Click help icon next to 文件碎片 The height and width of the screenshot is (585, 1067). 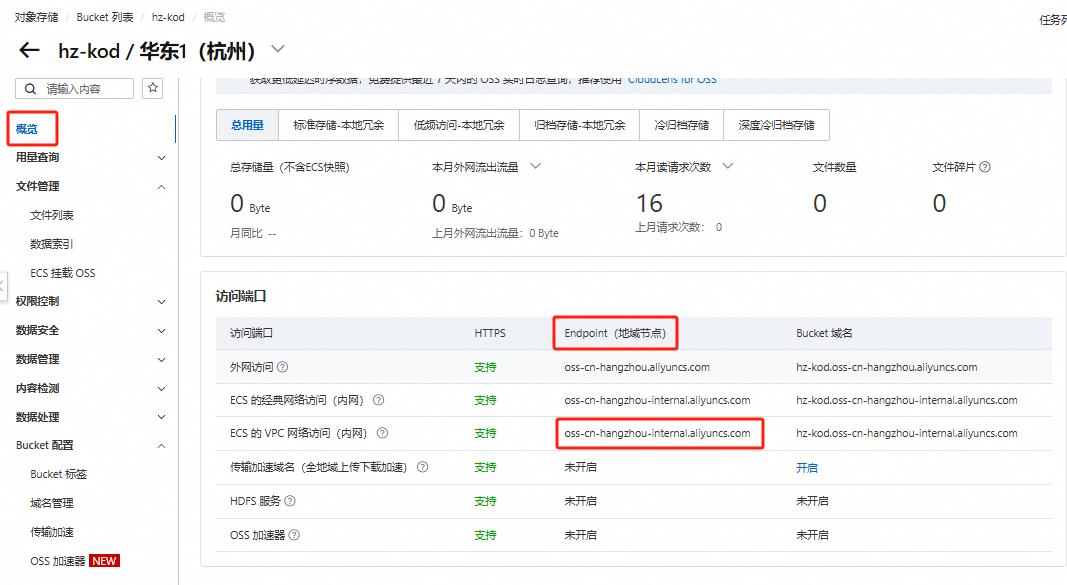pos(985,167)
